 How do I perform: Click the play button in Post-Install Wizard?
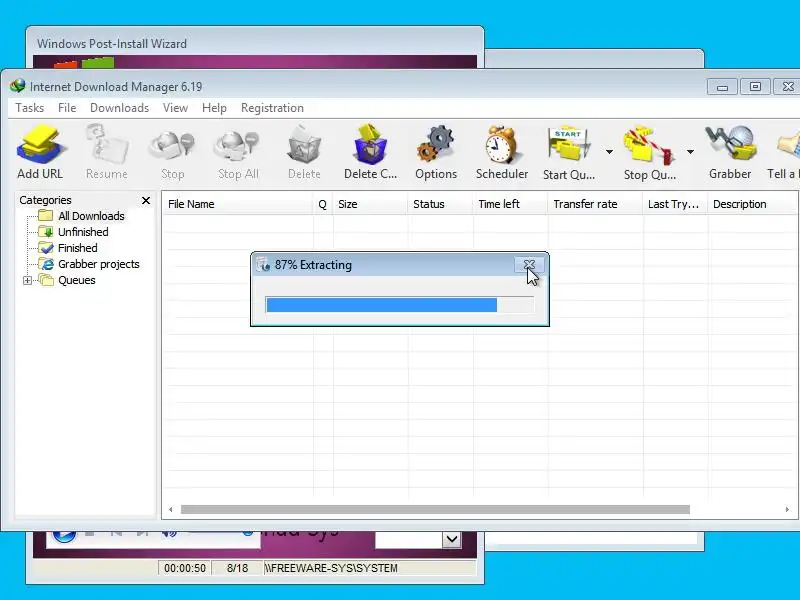click(64, 536)
